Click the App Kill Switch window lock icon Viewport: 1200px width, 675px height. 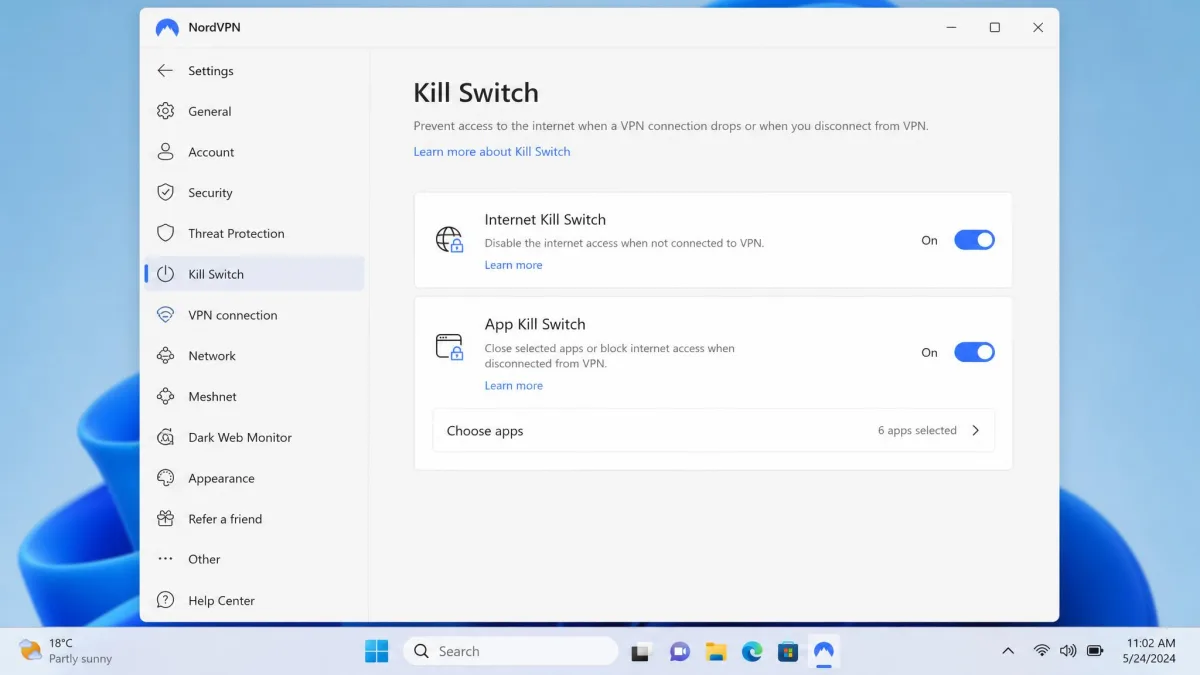point(450,347)
